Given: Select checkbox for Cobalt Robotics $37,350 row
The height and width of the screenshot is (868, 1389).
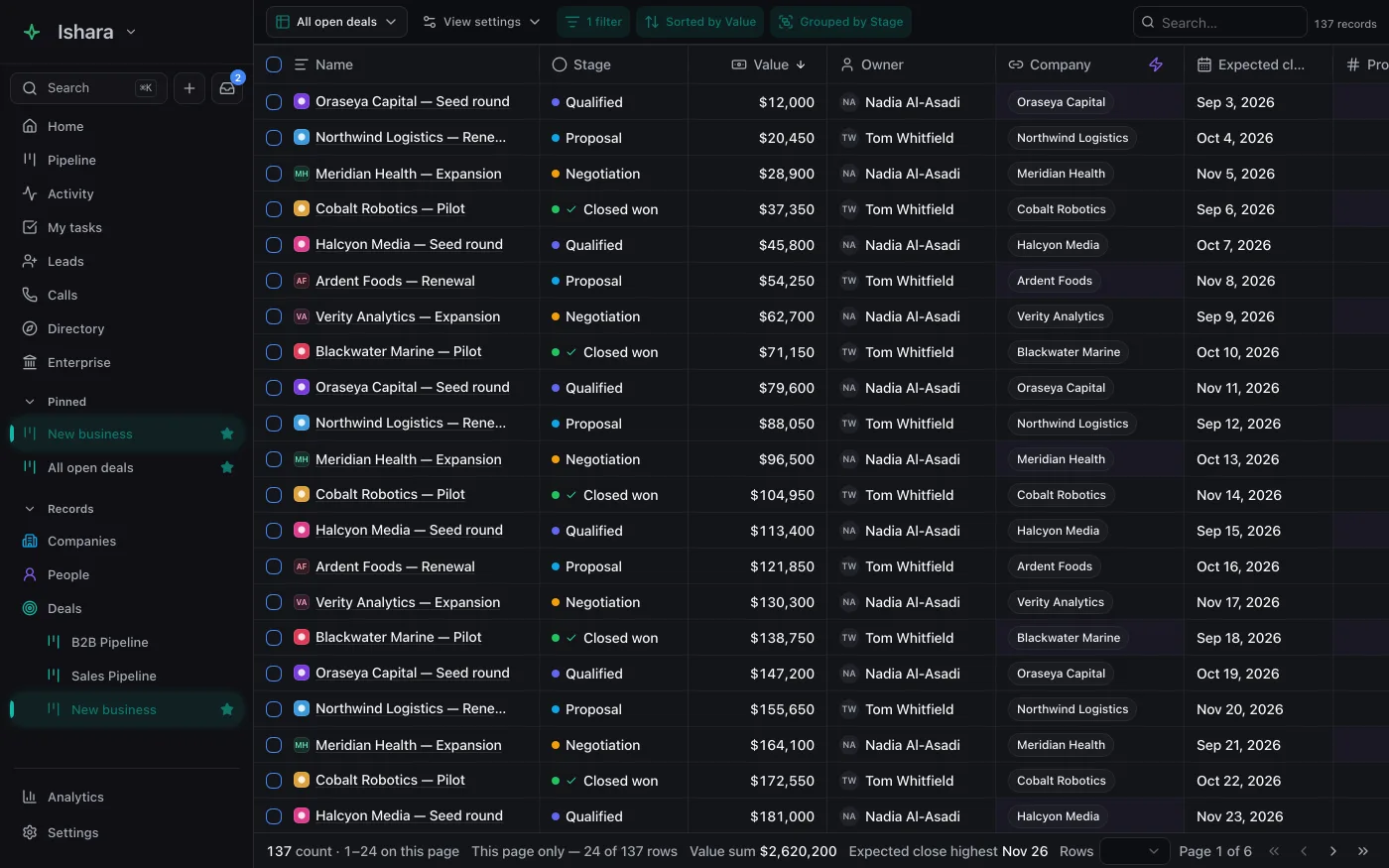Looking at the screenshot, I should [274, 209].
